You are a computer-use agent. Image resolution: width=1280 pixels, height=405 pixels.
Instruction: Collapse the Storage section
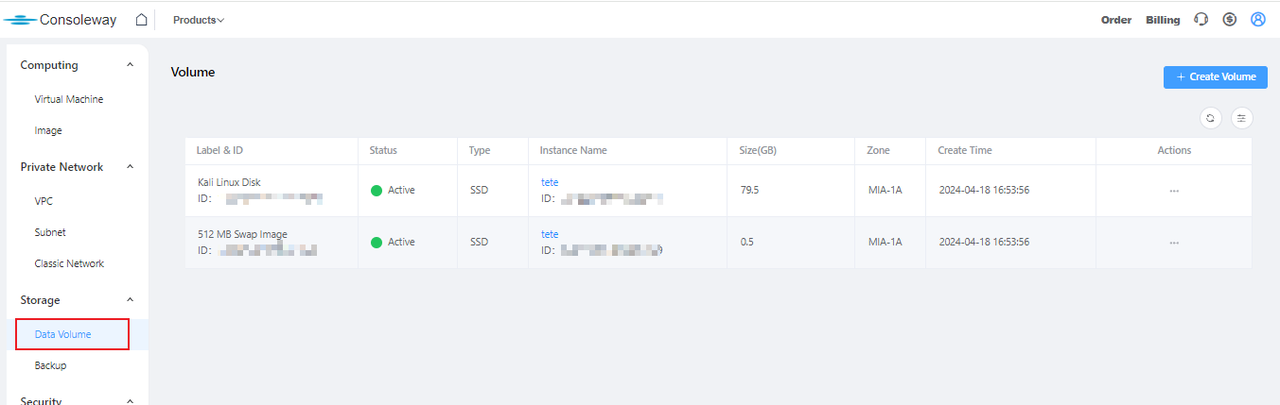130,300
